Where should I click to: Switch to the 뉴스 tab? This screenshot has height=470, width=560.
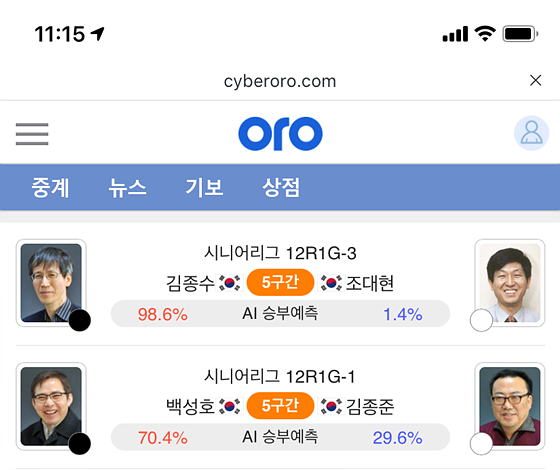[127, 188]
